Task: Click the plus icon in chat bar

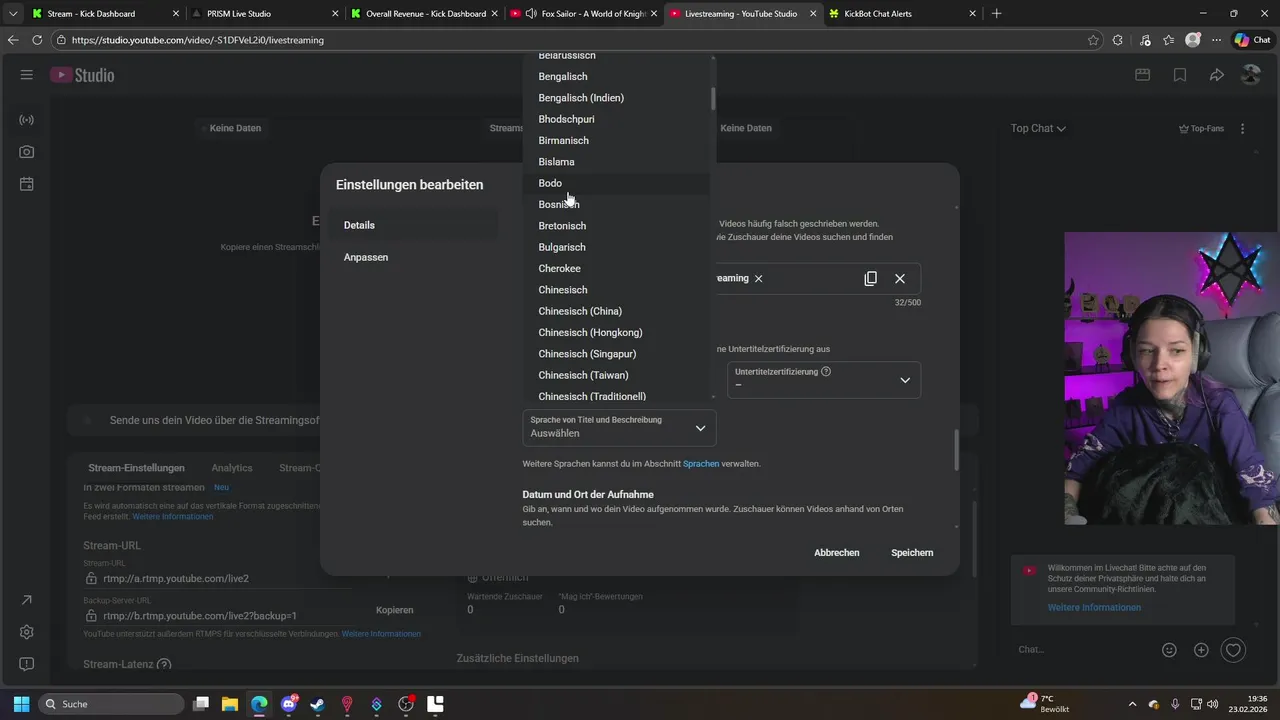Action: (x=1201, y=650)
